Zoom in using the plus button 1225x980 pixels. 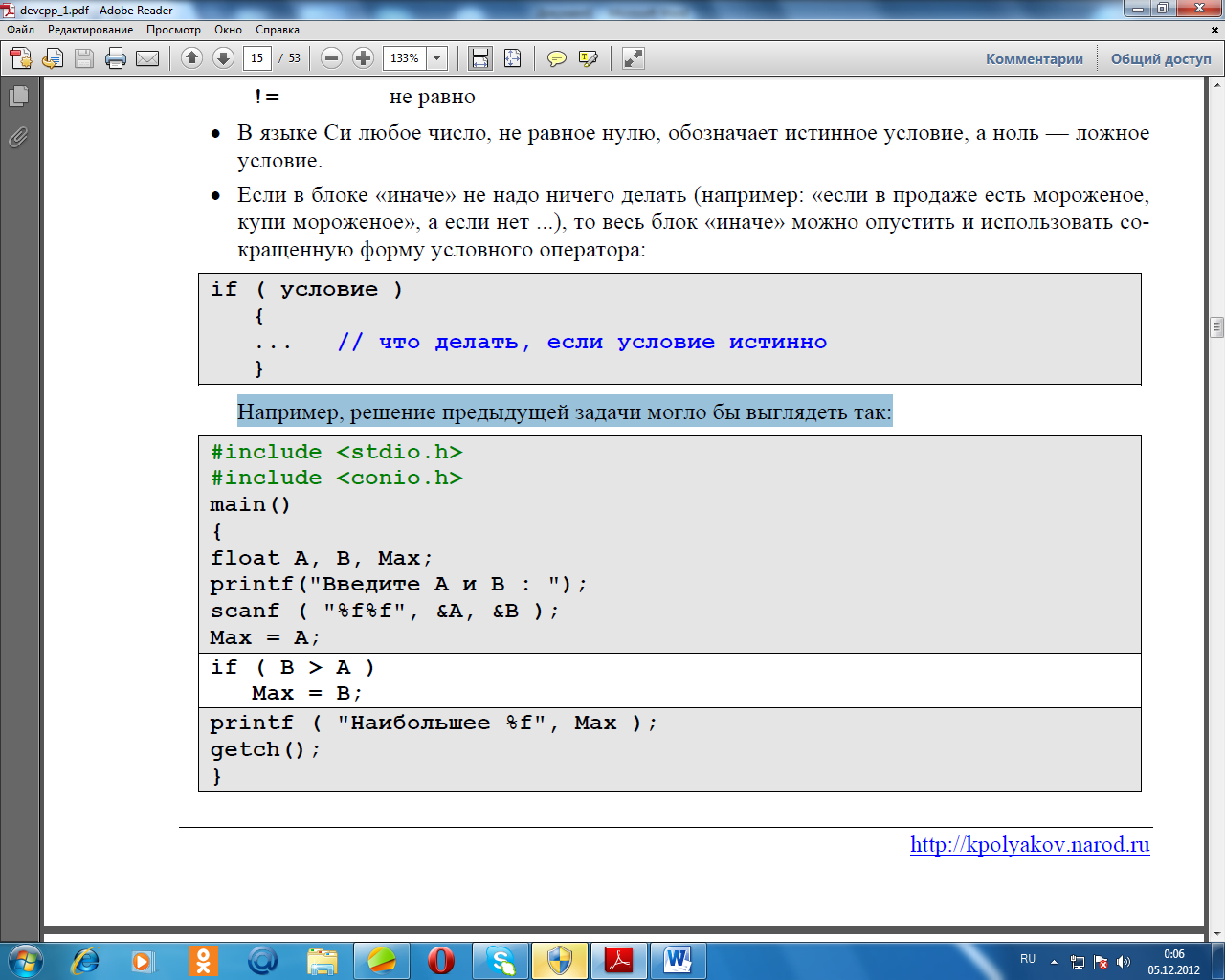[x=363, y=58]
